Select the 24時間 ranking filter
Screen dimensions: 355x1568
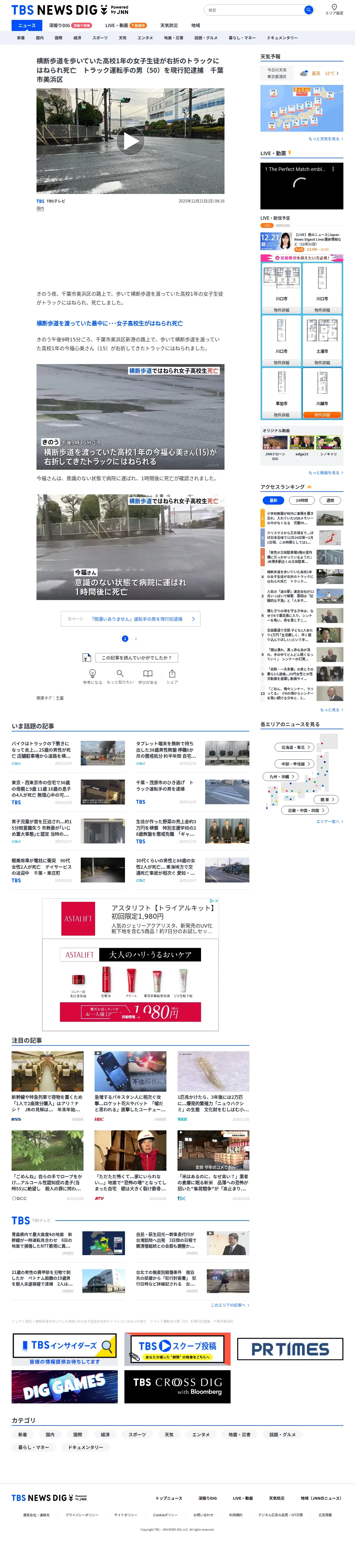[302, 500]
